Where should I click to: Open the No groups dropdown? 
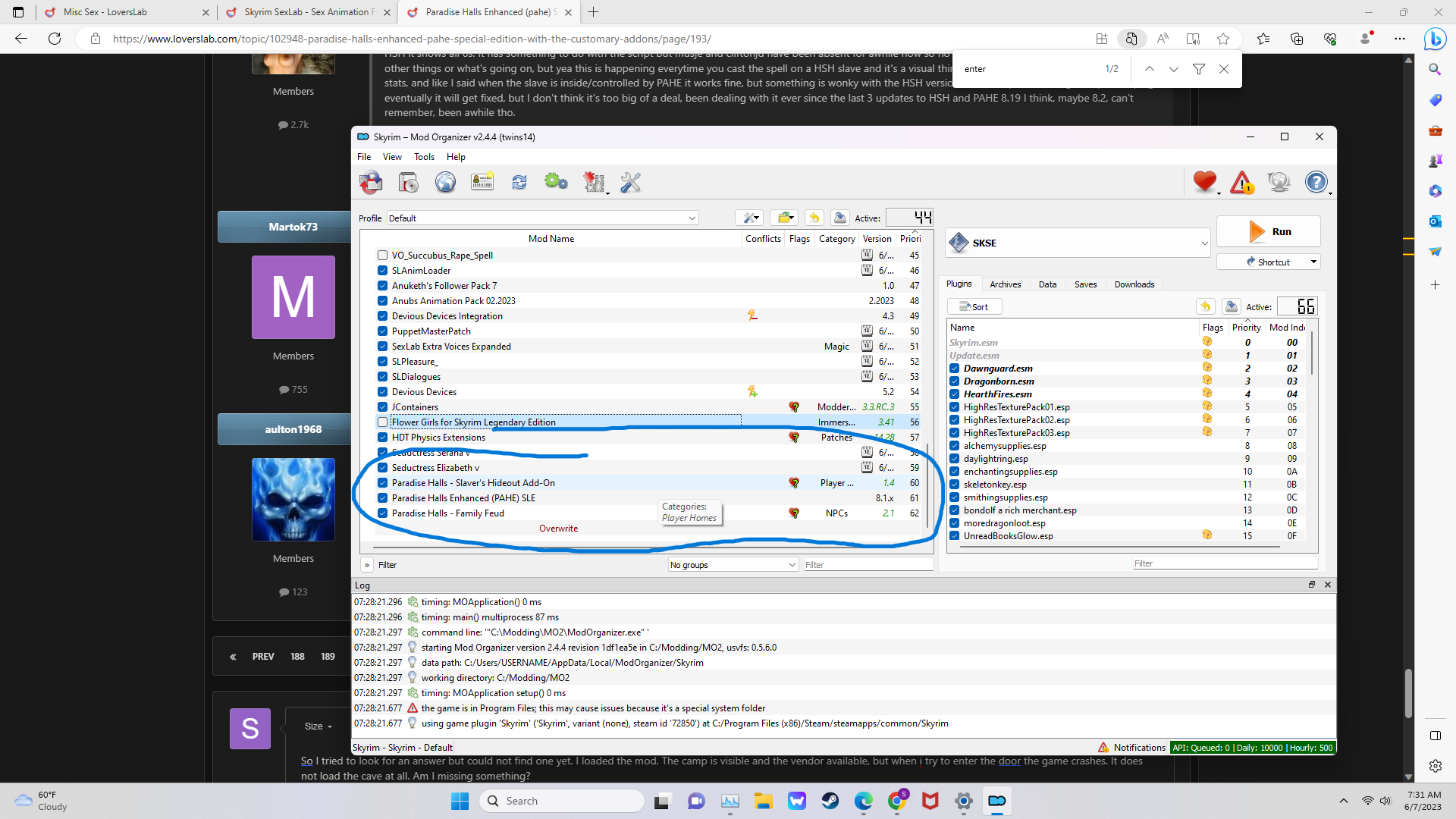(733, 565)
